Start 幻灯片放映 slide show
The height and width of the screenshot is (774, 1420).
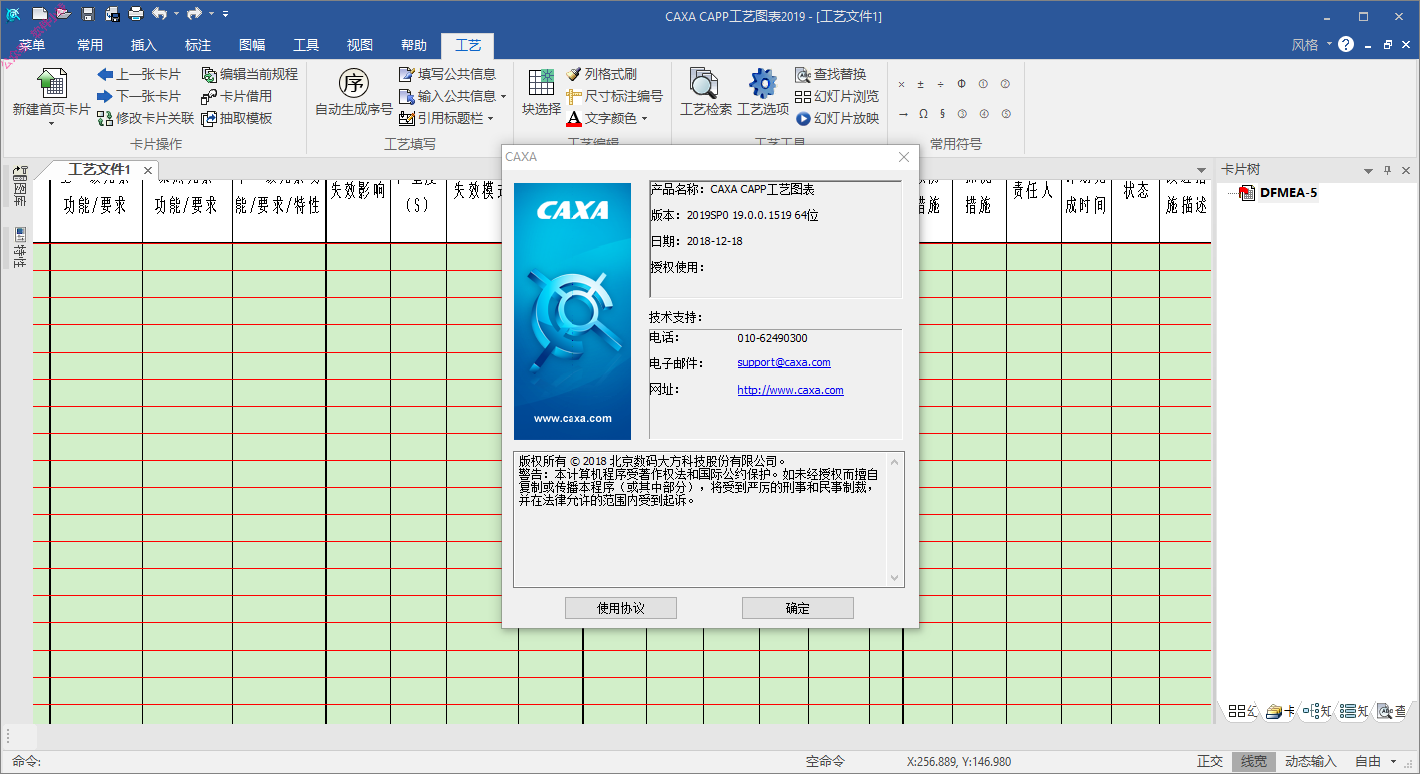[x=837, y=118]
